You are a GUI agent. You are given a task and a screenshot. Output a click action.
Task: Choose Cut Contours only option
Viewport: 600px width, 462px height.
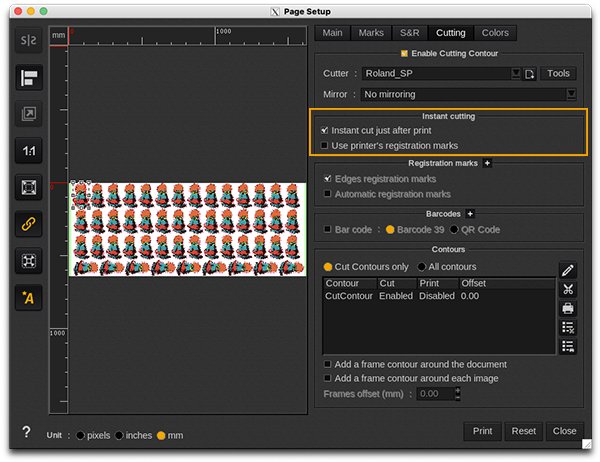click(x=328, y=267)
